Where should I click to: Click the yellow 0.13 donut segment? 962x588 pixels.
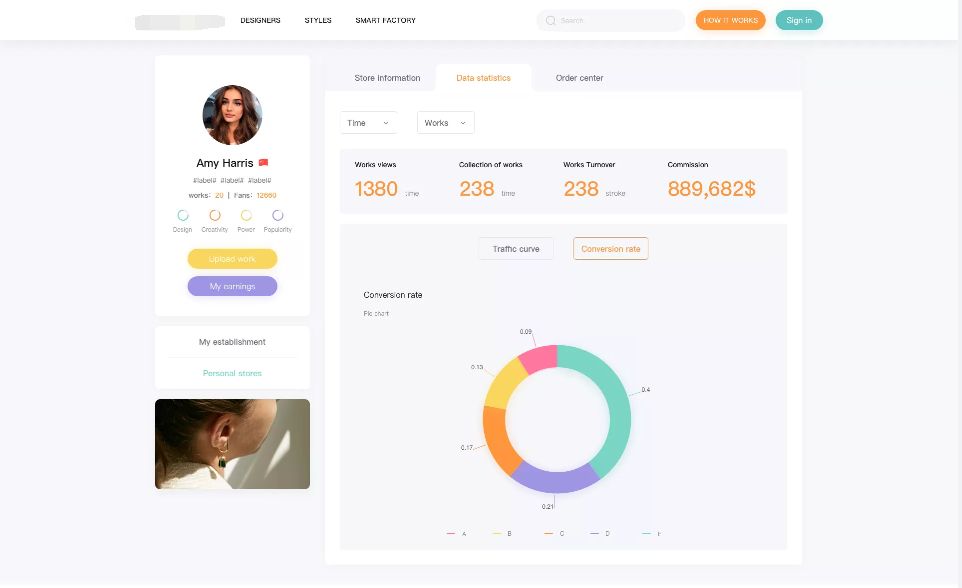[504, 384]
